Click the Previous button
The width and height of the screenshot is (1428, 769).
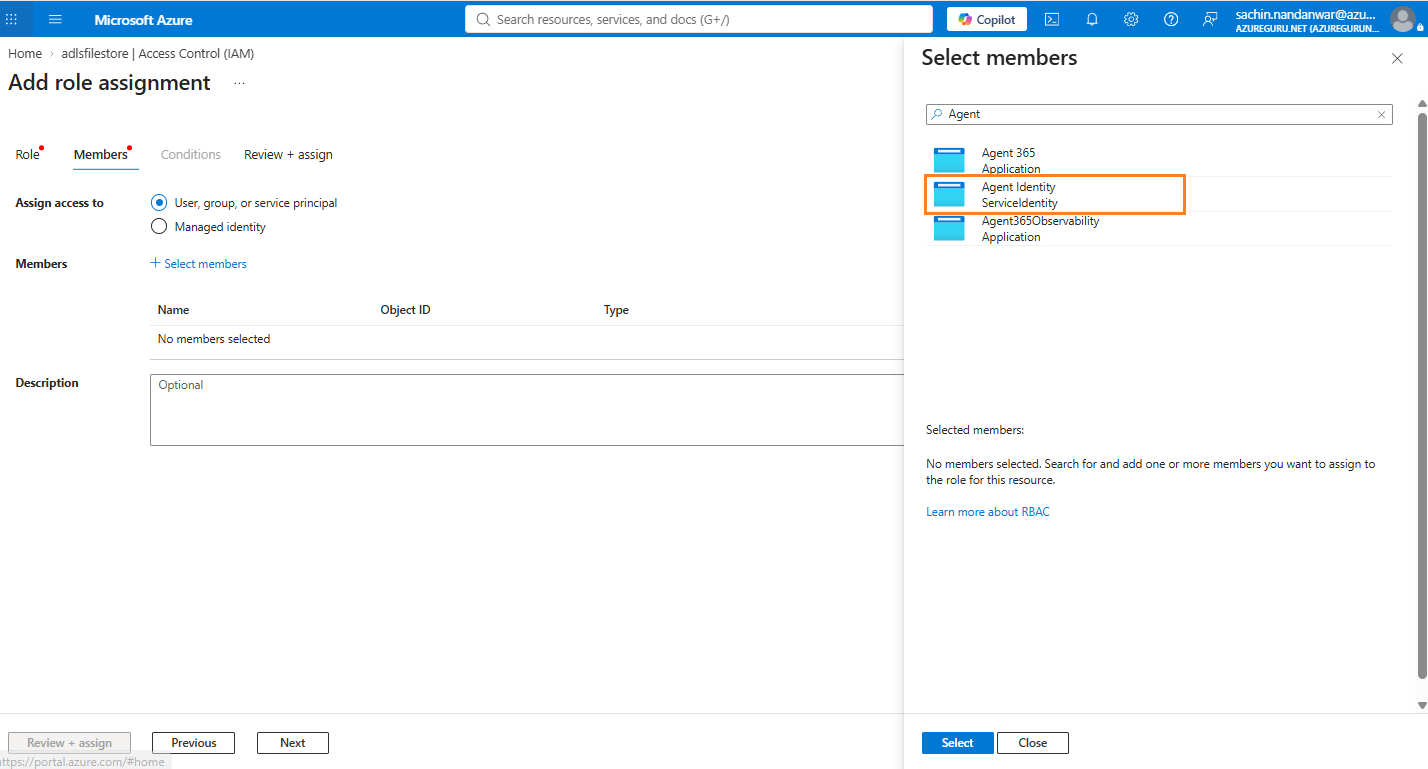[194, 743]
